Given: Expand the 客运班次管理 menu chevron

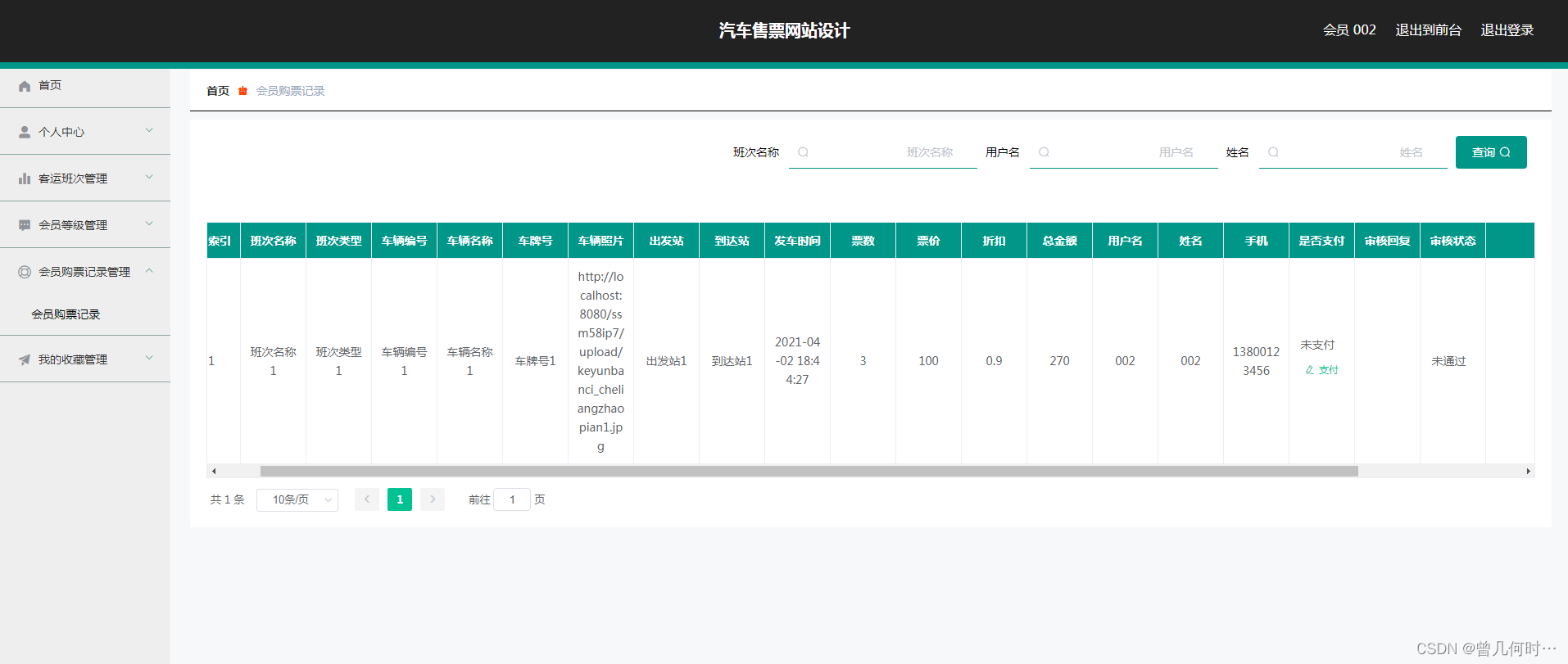Looking at the screenshot, I should [x=149, y=177].
